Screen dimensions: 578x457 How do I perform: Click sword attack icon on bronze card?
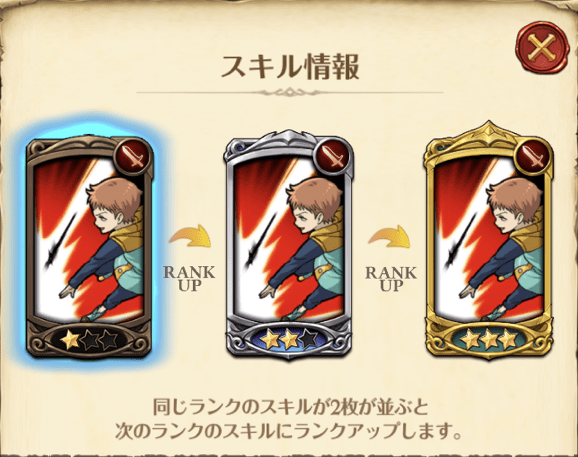tap(133, 157)
